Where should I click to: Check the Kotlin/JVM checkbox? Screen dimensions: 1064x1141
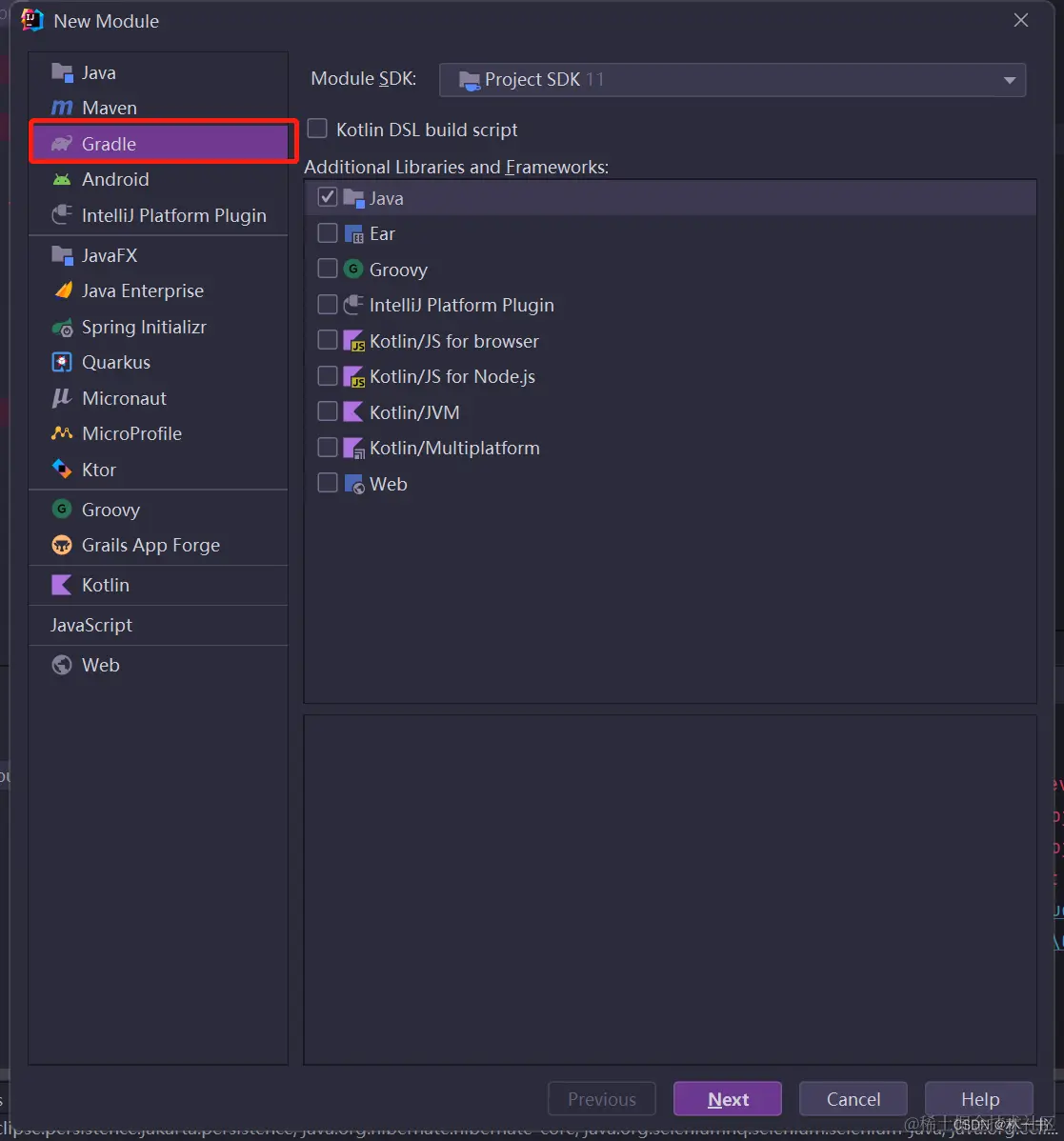coord(328,411)
